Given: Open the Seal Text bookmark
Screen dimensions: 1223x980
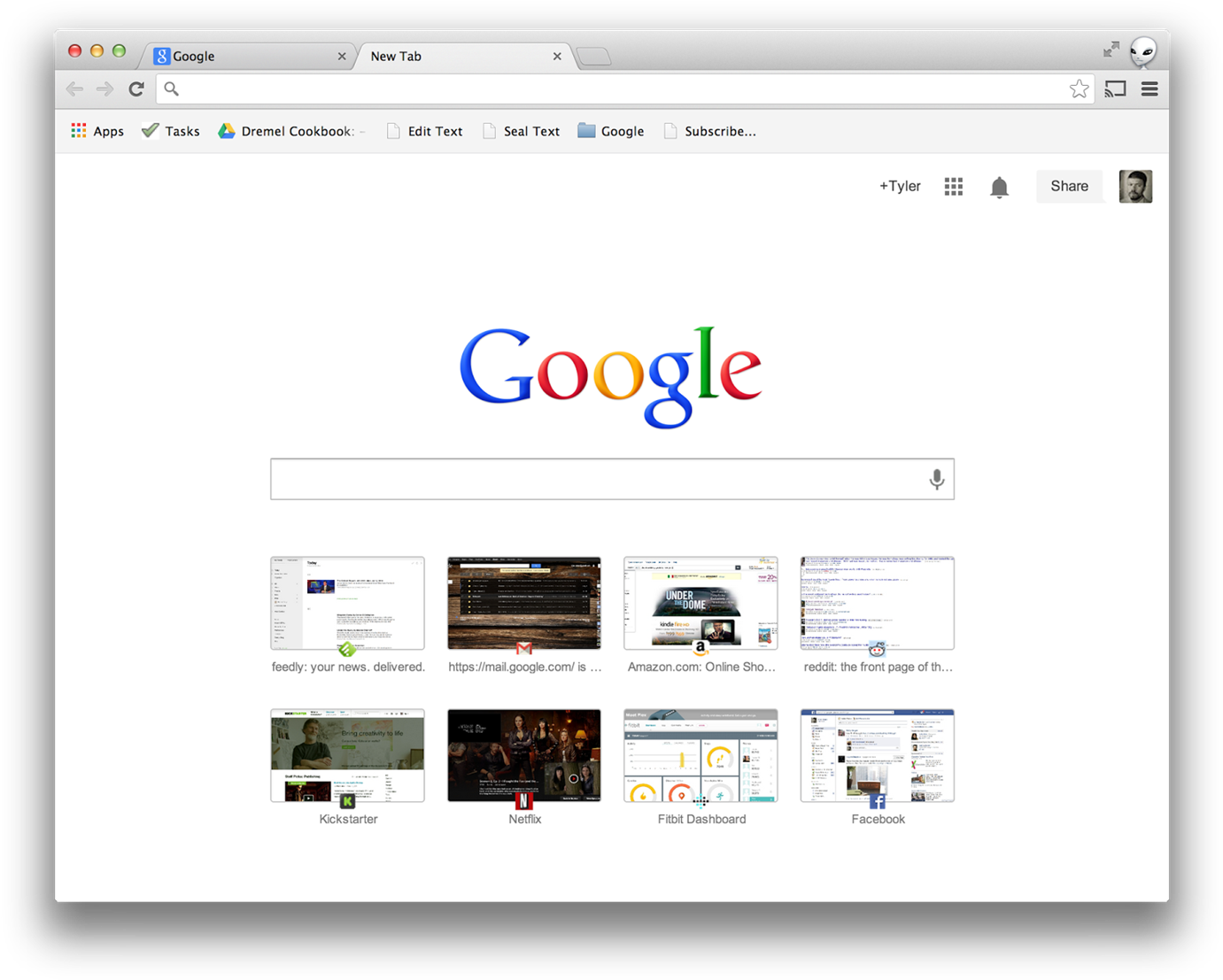Looking at the screenshot, I should [x=522, y=131].
